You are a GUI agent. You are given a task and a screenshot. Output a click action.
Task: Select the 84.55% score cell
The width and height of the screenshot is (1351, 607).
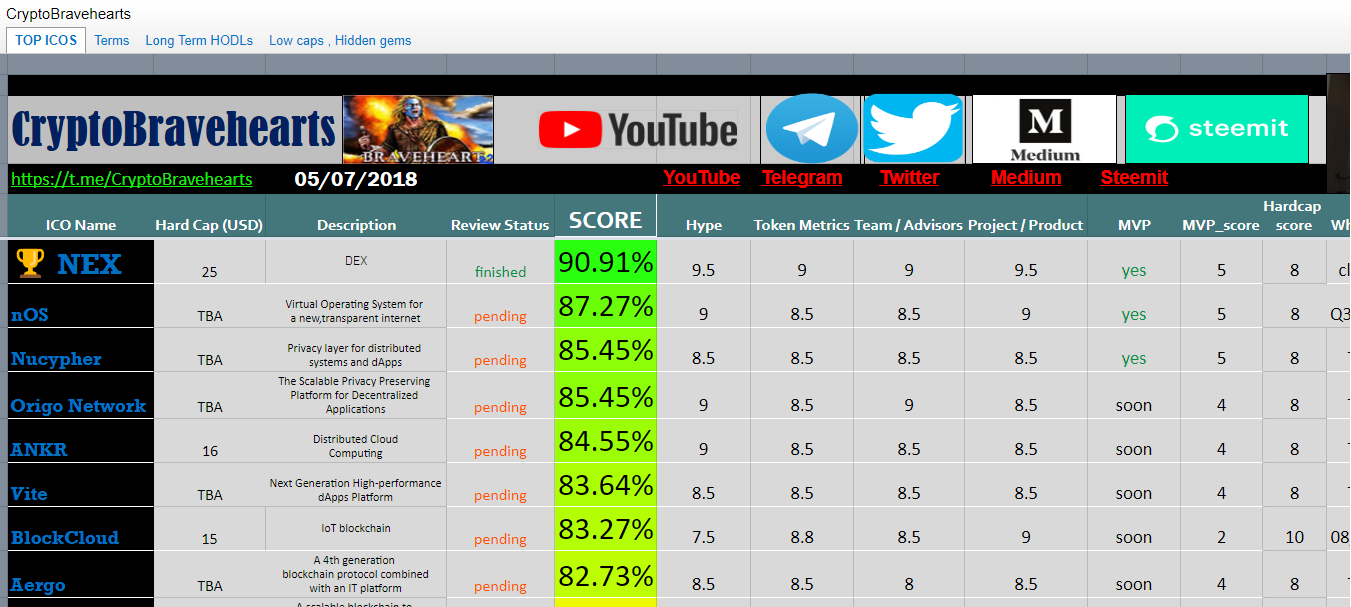tap(606, 441)
